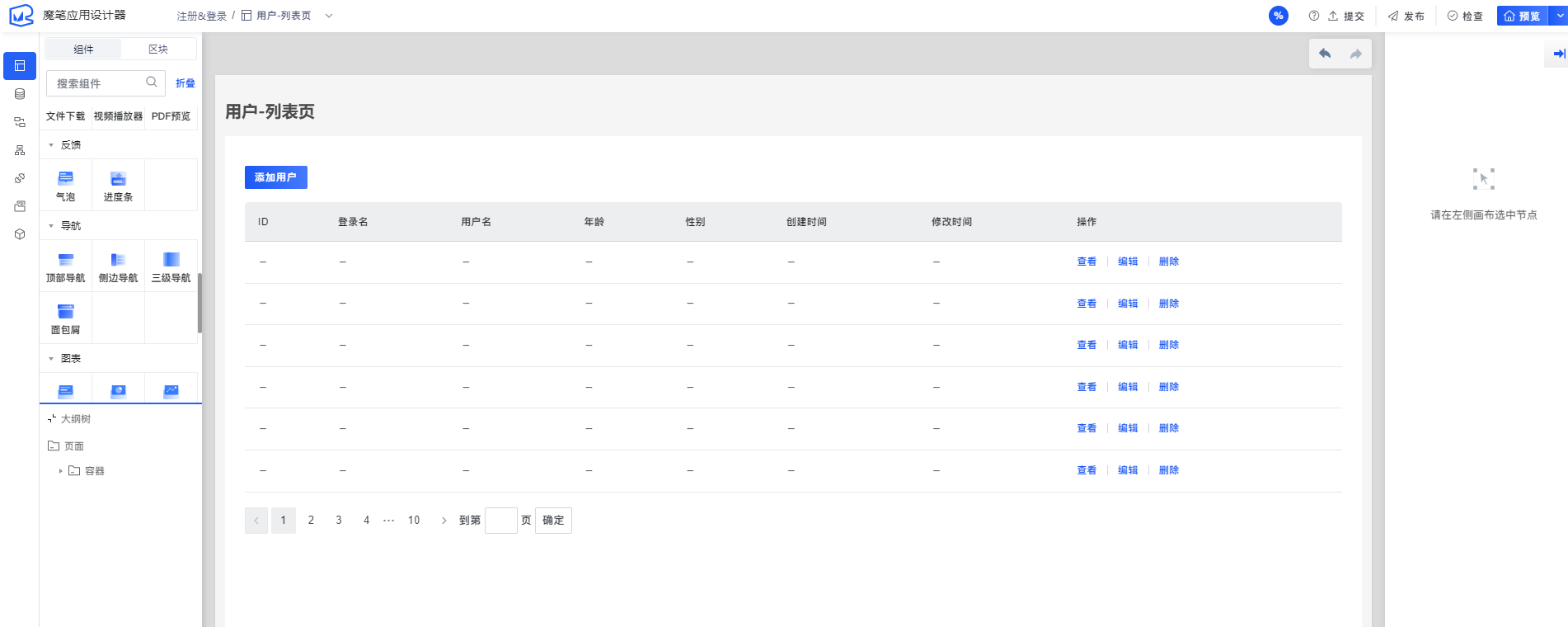The width and height of the screenshot is (1568, 627).
Task: Click the 魔笔 app logo
Action: [x=21, y=16]
